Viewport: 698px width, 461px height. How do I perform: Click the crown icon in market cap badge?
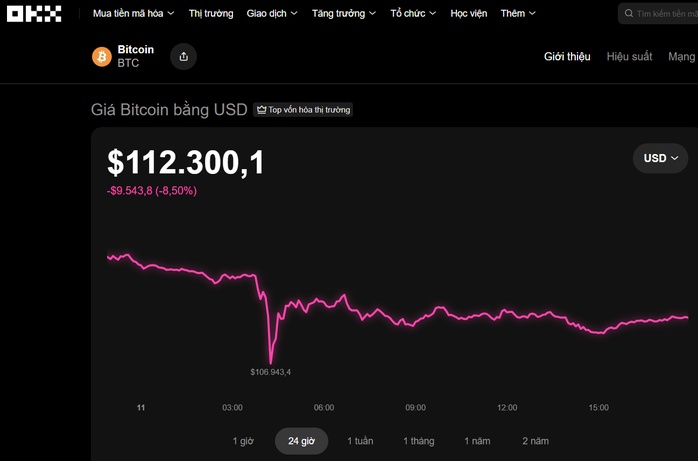(261, 110)
